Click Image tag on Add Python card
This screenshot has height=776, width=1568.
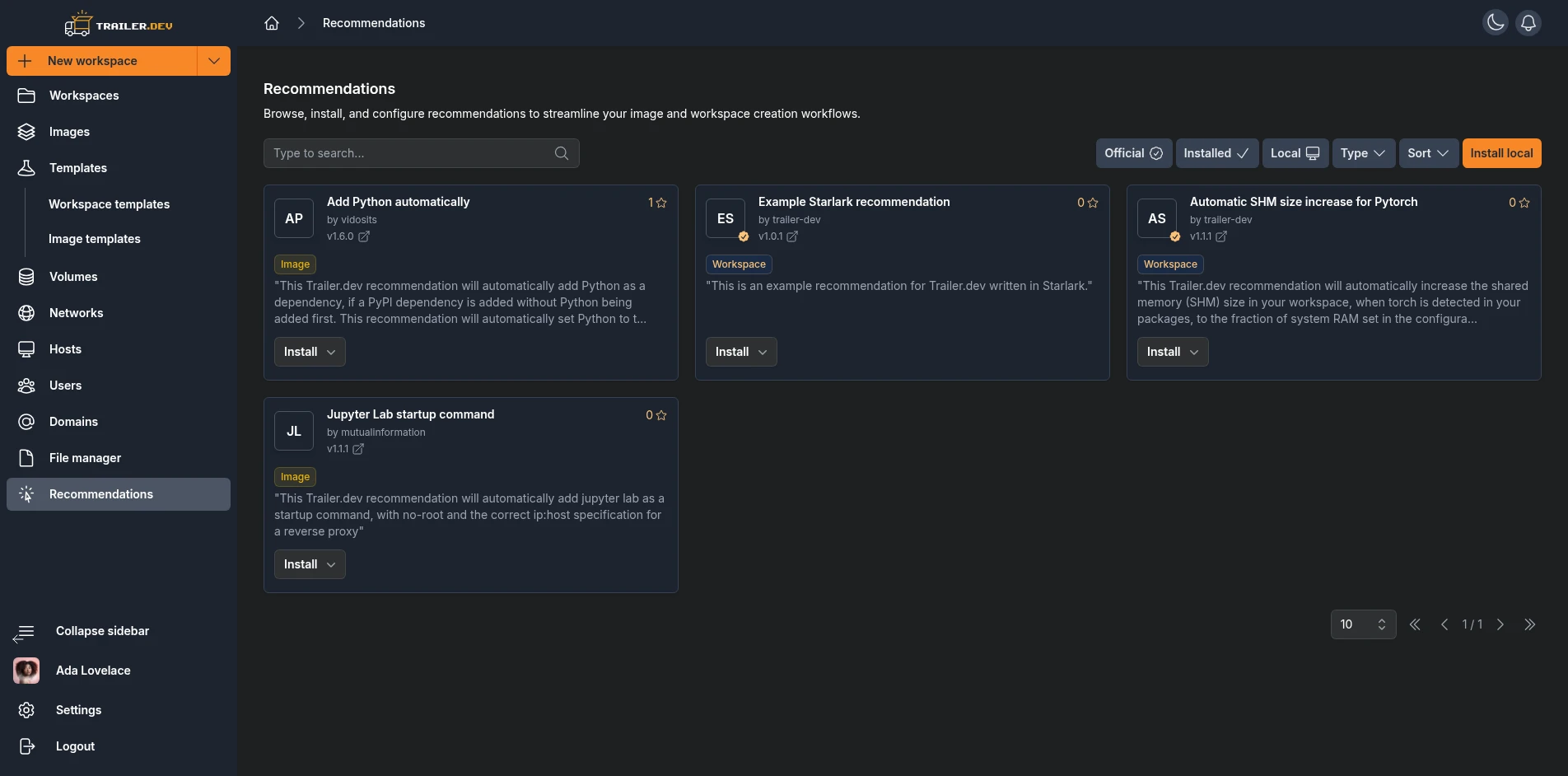[x=295, y=264]
